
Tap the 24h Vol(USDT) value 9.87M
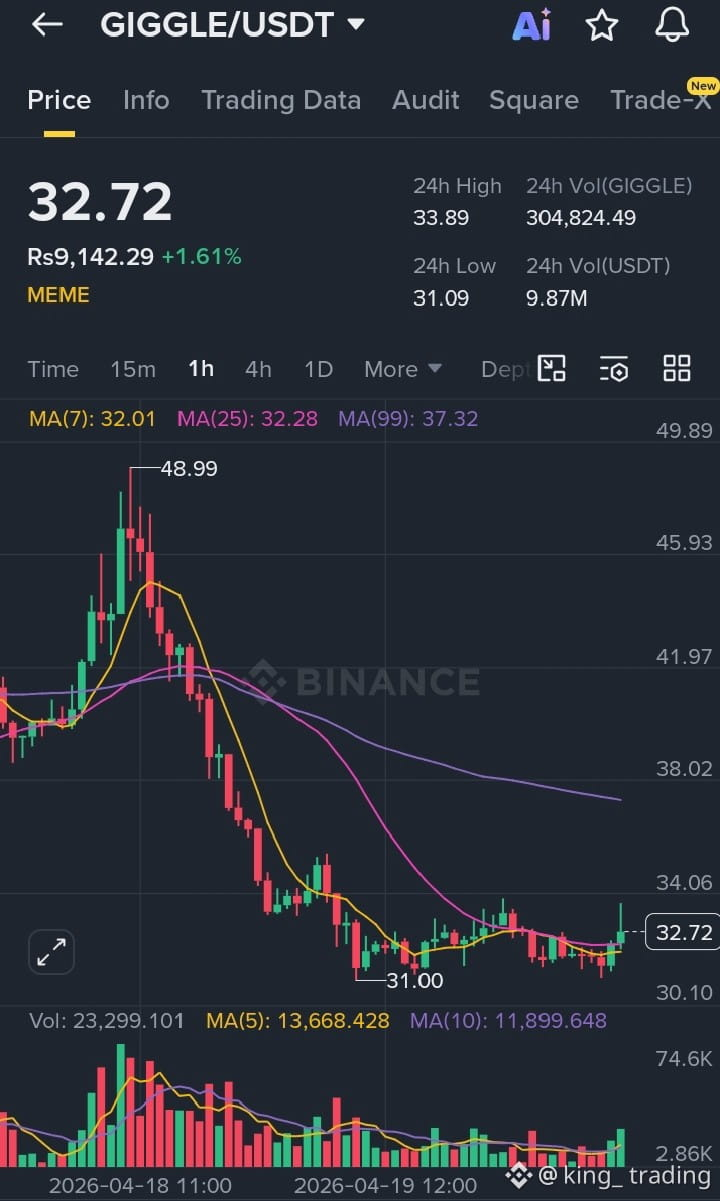[x=556, y=297]
